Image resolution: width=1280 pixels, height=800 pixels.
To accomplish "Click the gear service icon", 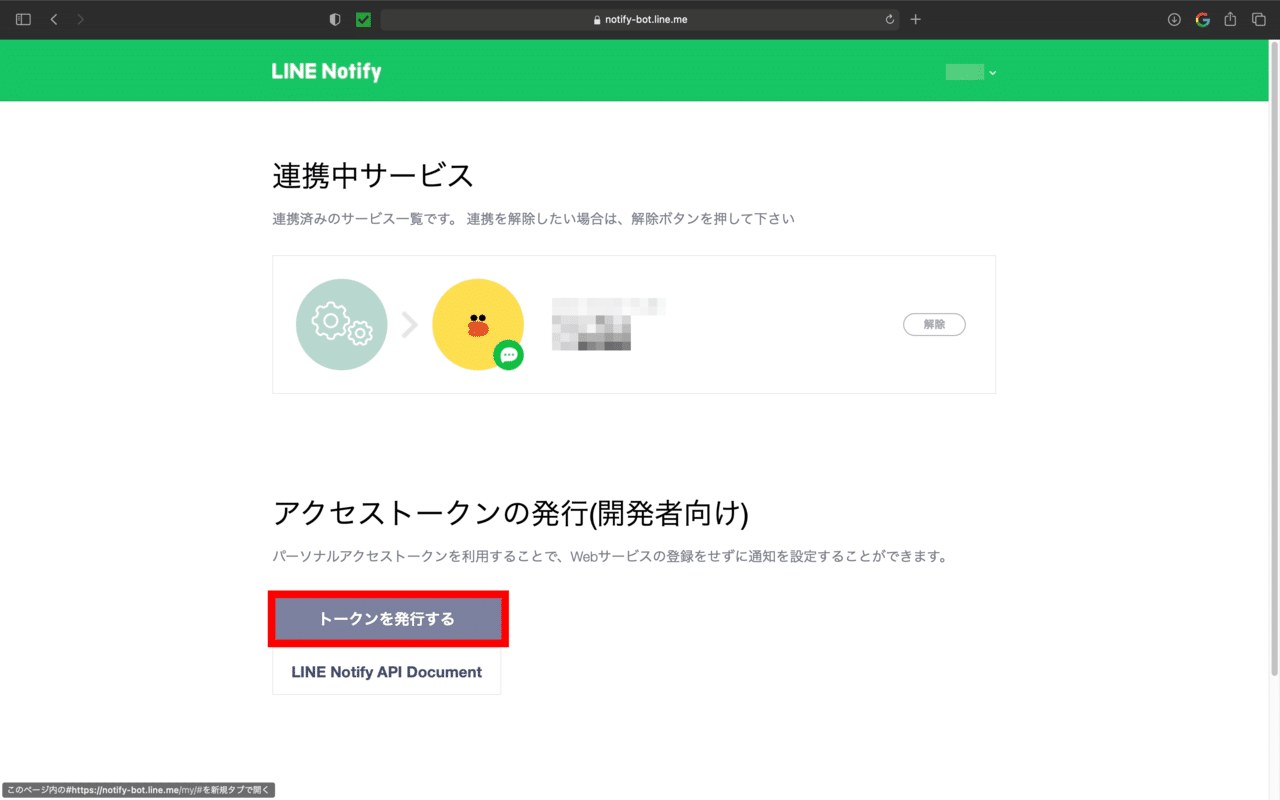I will coord(341,324).
